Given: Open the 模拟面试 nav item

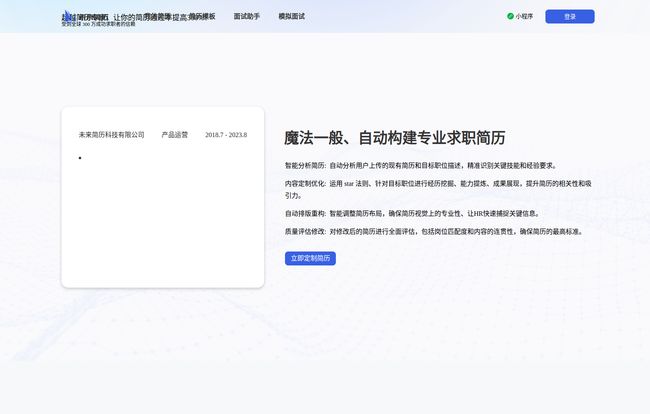Looking at the screenshot, I should [291, 16].
